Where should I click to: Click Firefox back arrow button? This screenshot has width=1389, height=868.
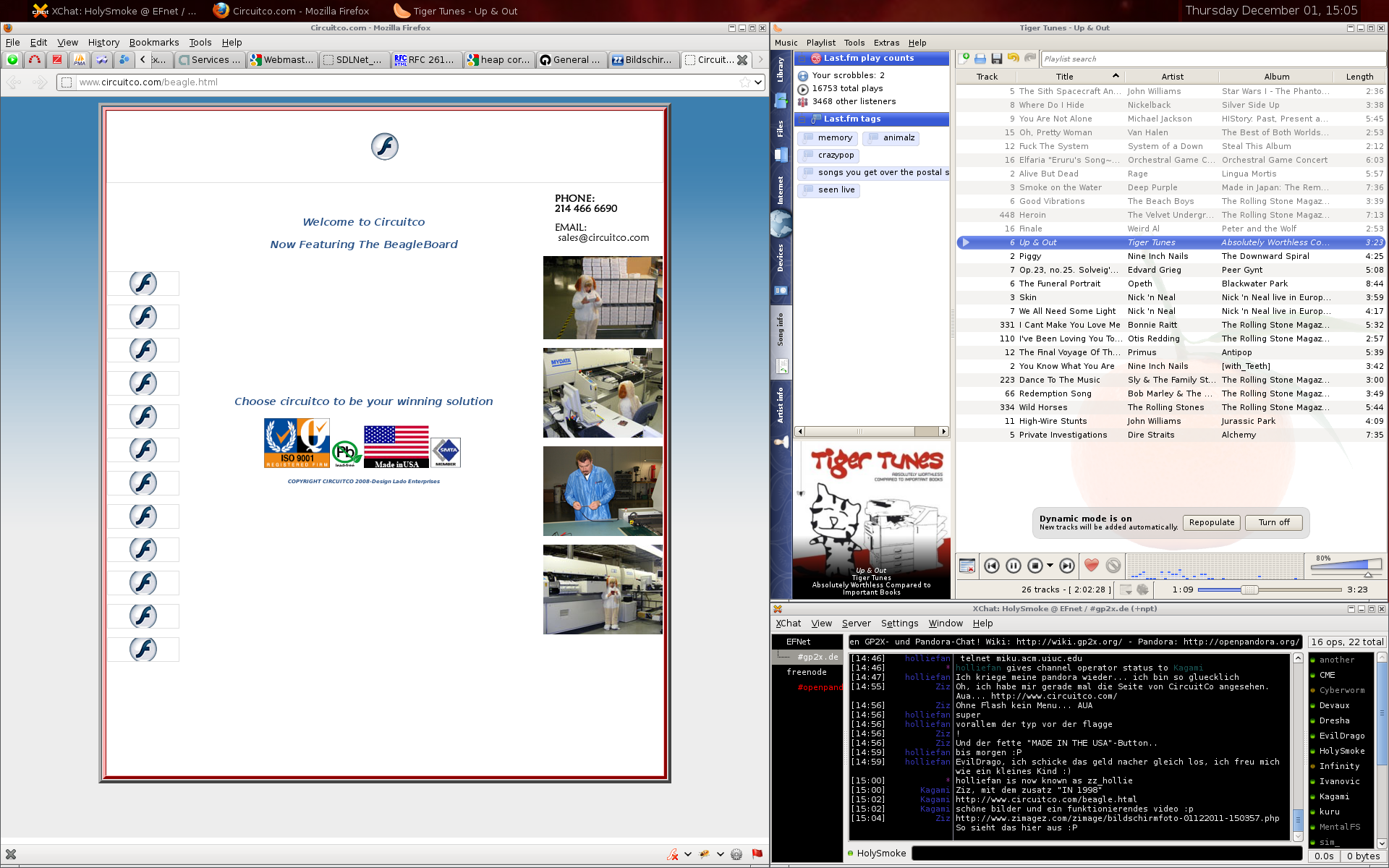pyautogui.click(x=14, y=82)
